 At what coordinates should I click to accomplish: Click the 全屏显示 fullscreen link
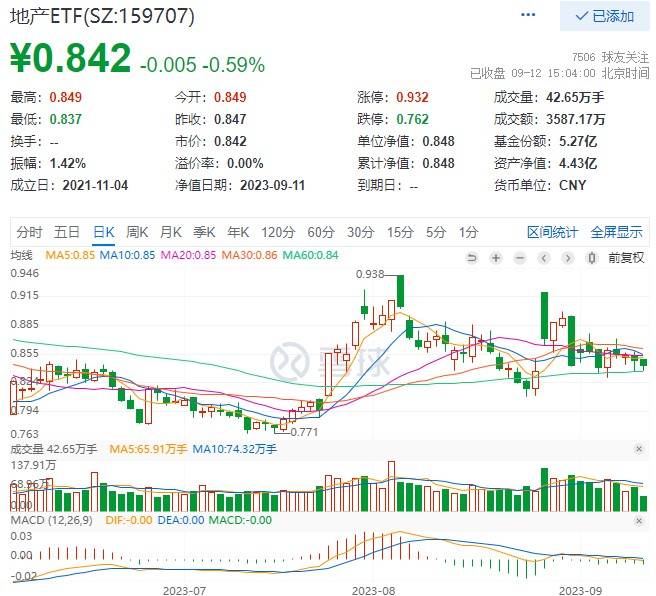(616, 232)
